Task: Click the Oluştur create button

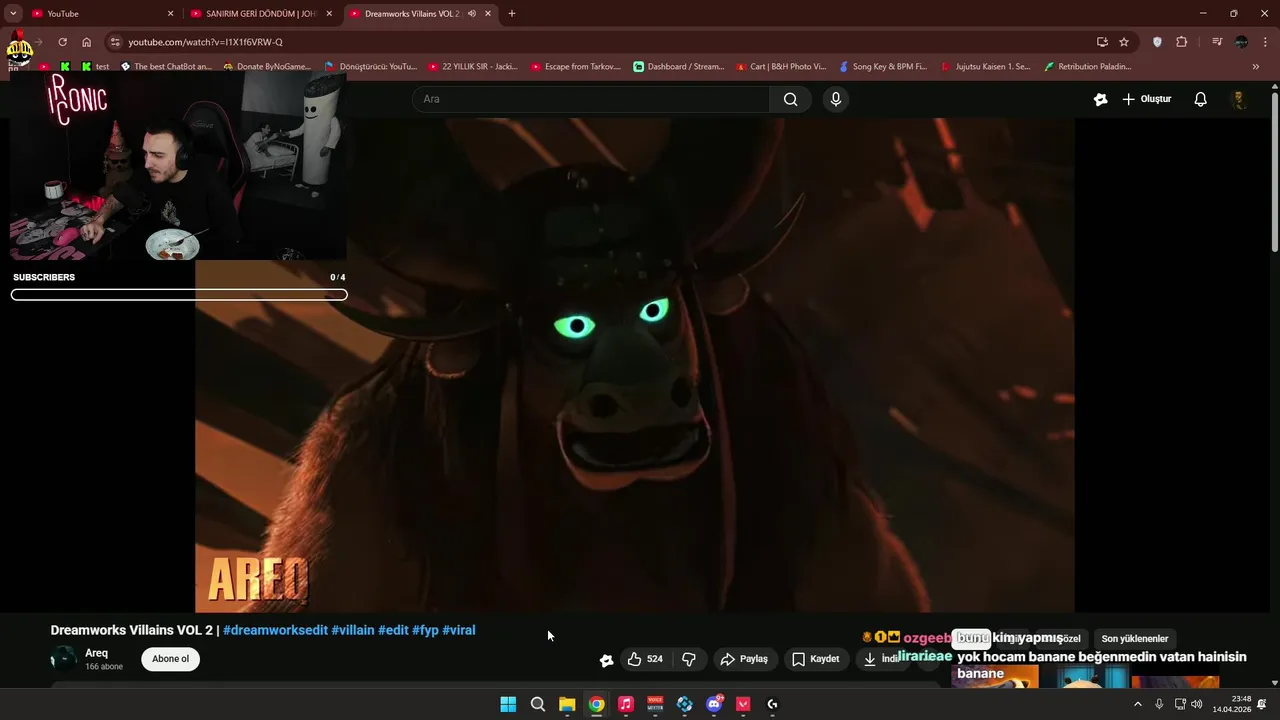Action: [1146, 99]
